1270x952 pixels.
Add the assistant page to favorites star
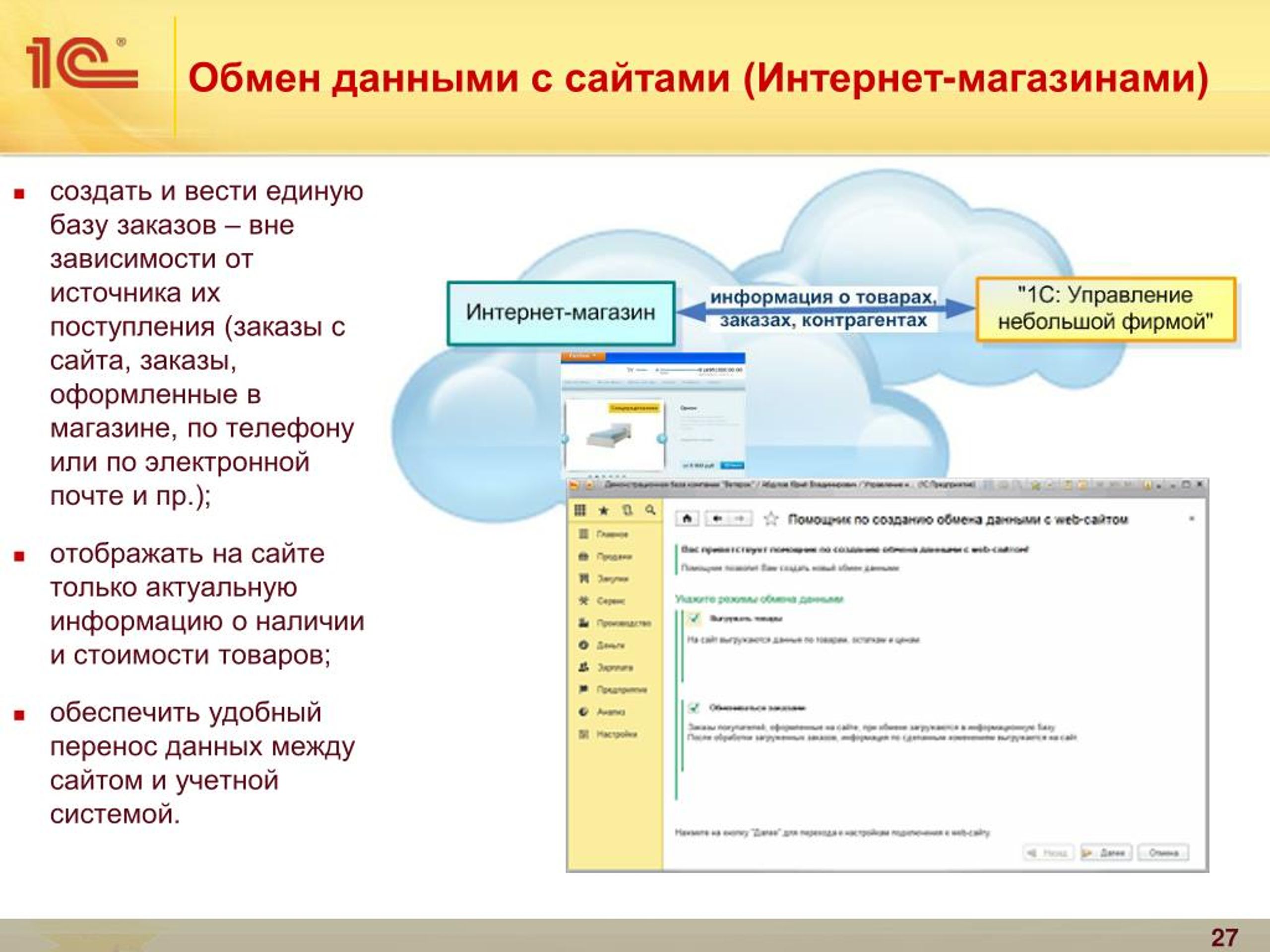tap(770, 519)
